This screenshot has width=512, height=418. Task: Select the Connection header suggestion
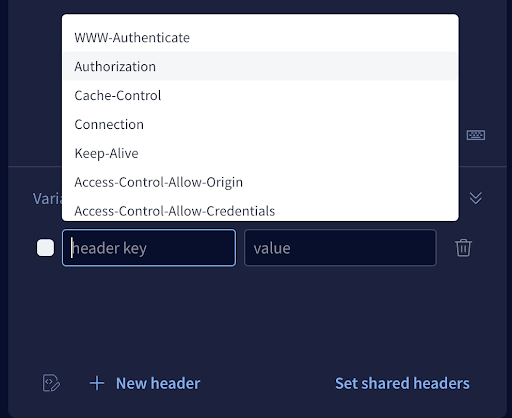point(260,124)
